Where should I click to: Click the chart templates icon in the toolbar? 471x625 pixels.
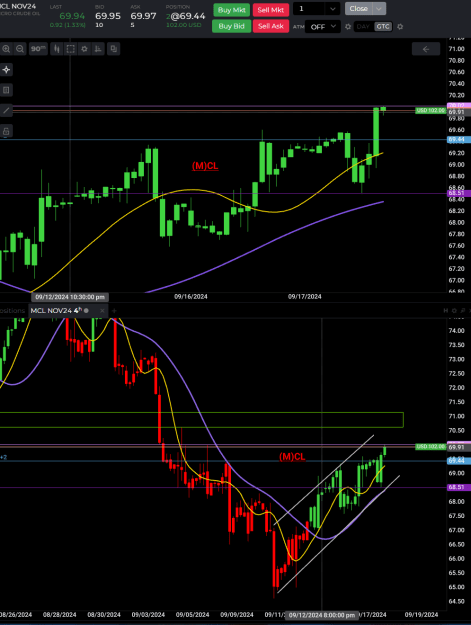point(114,49)
